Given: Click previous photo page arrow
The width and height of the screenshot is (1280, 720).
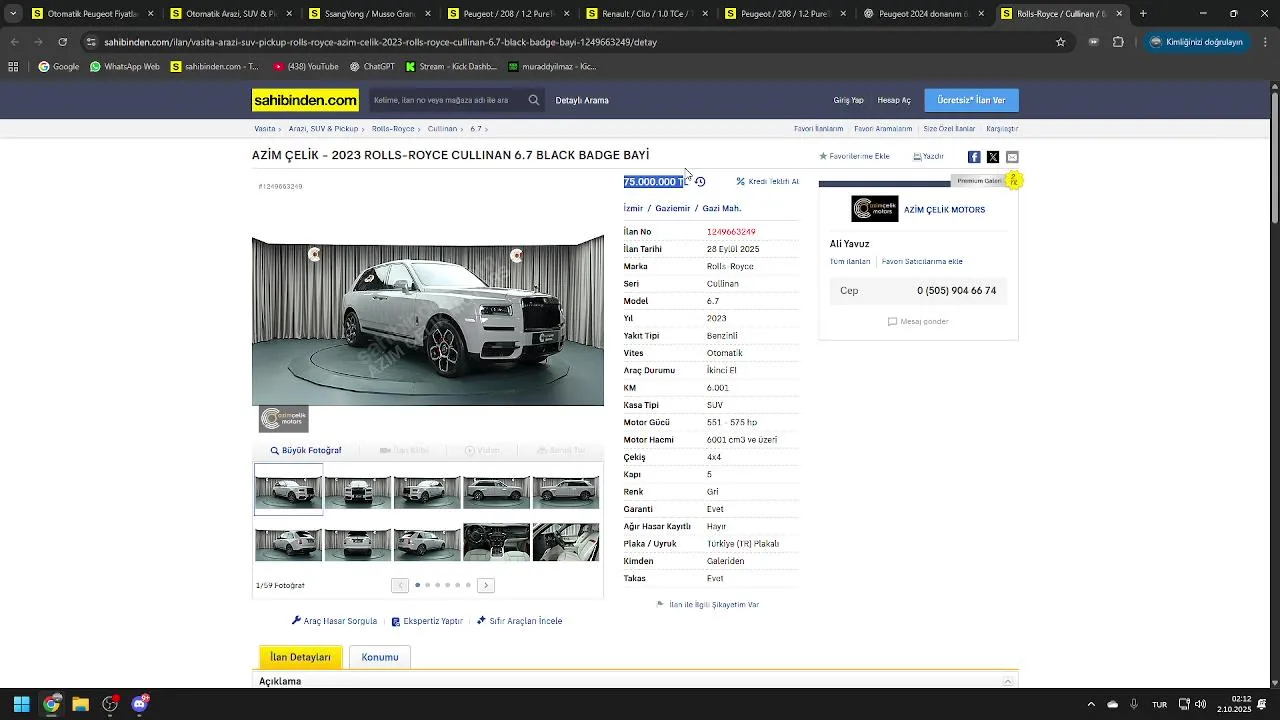Looking at the screenshot, I should point(400,585).
